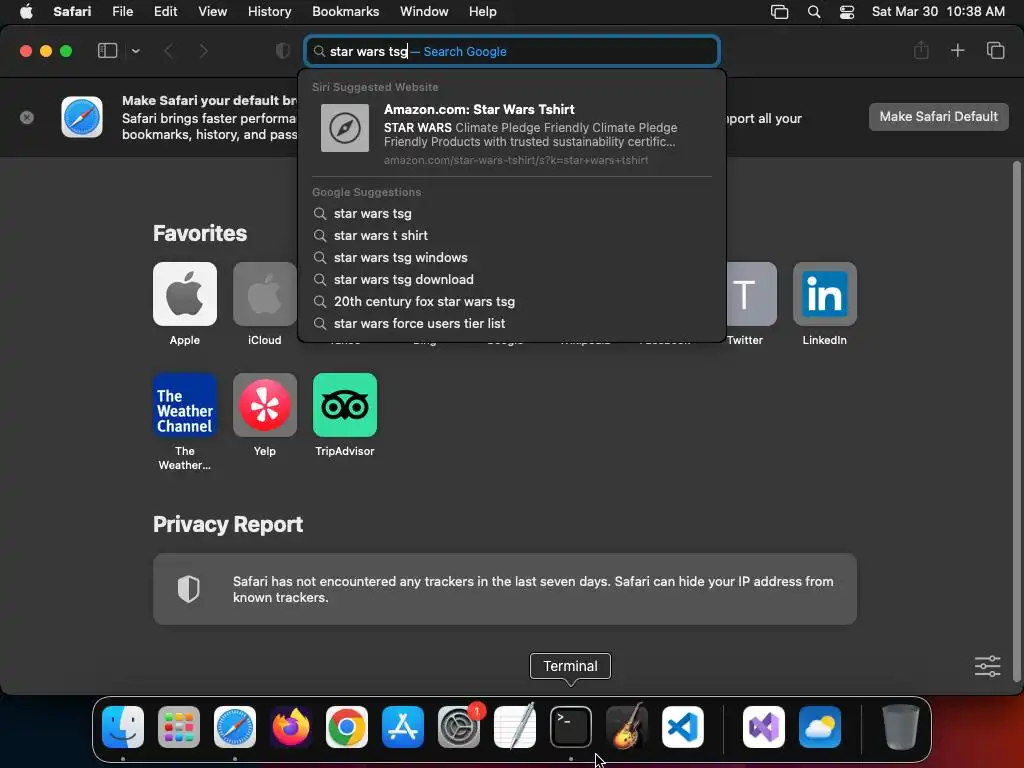Open the Bookmarks menu

pyautogui.click(x=345, y=11)
